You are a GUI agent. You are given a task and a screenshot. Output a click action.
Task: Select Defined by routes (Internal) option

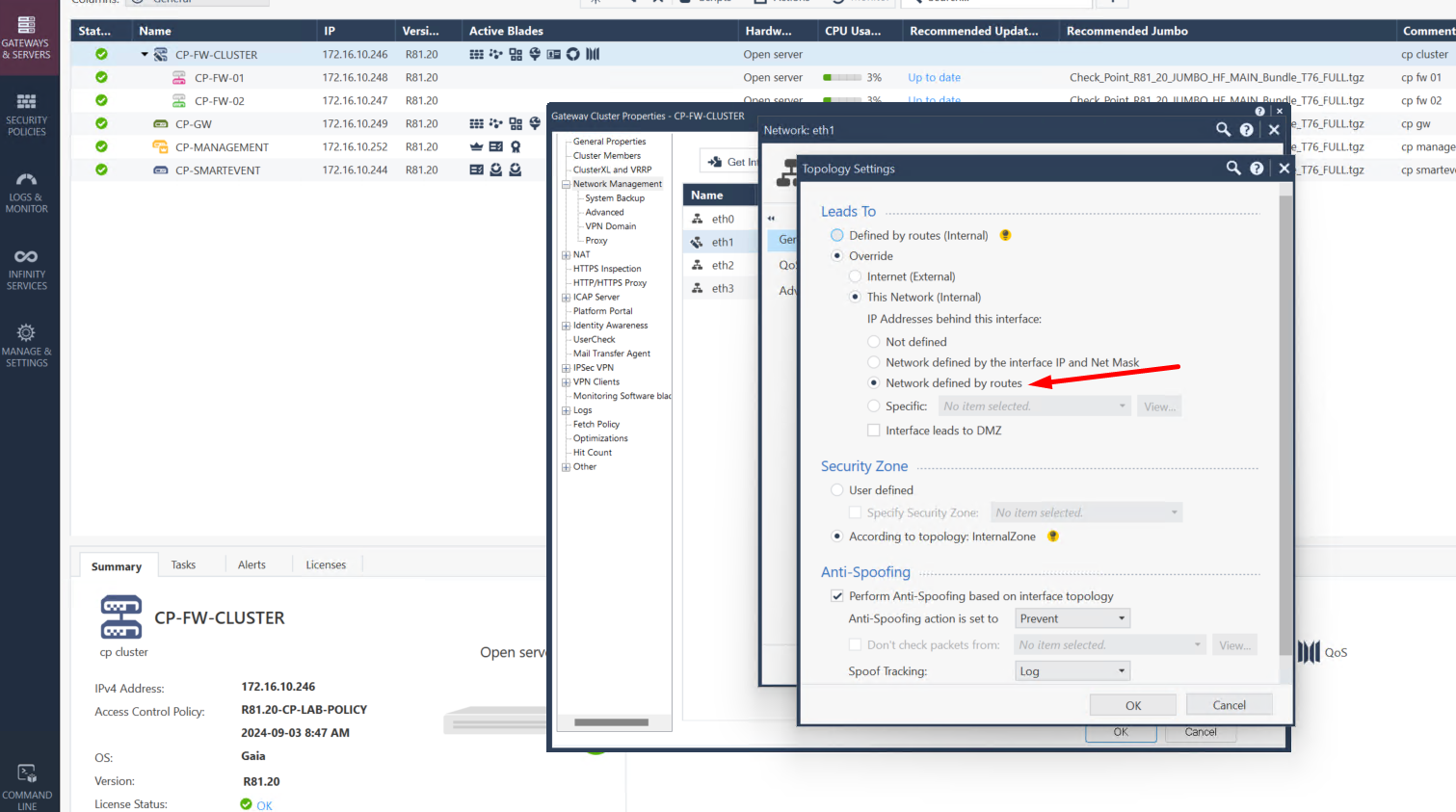pyautogui.click(x=836, y=235)
